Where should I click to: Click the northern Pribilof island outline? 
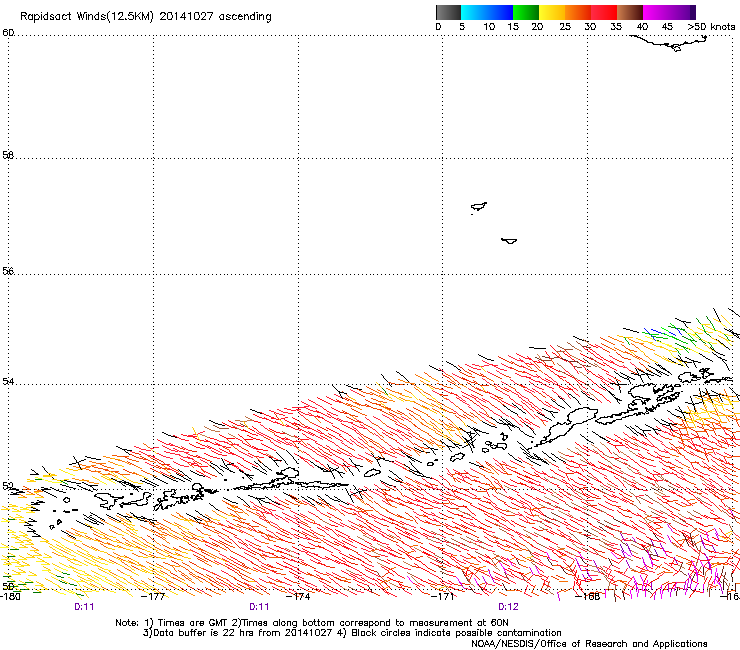pyautogui.click(x=479, y=207)
